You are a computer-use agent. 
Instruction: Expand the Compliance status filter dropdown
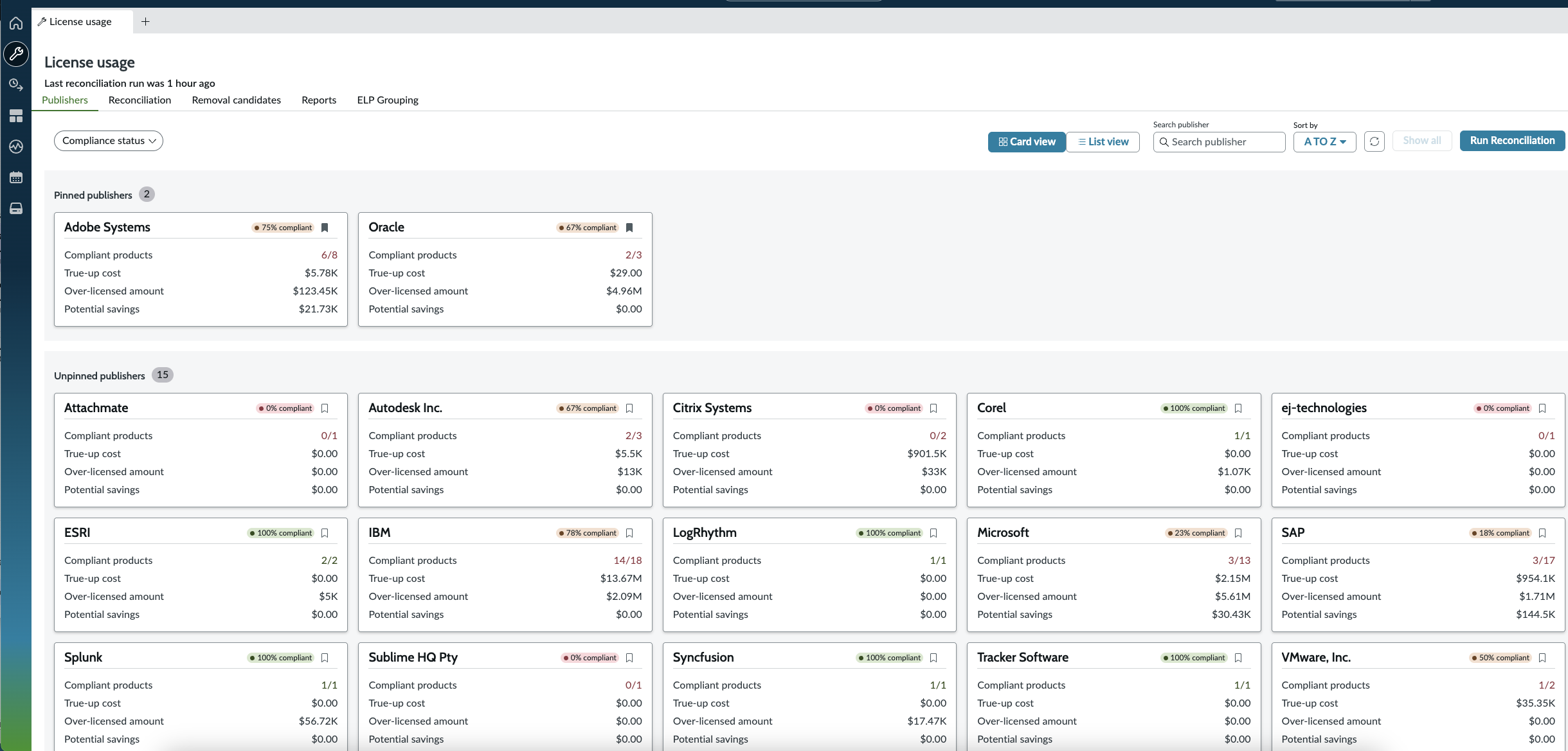pyautogui.click(x=109, y=141)
